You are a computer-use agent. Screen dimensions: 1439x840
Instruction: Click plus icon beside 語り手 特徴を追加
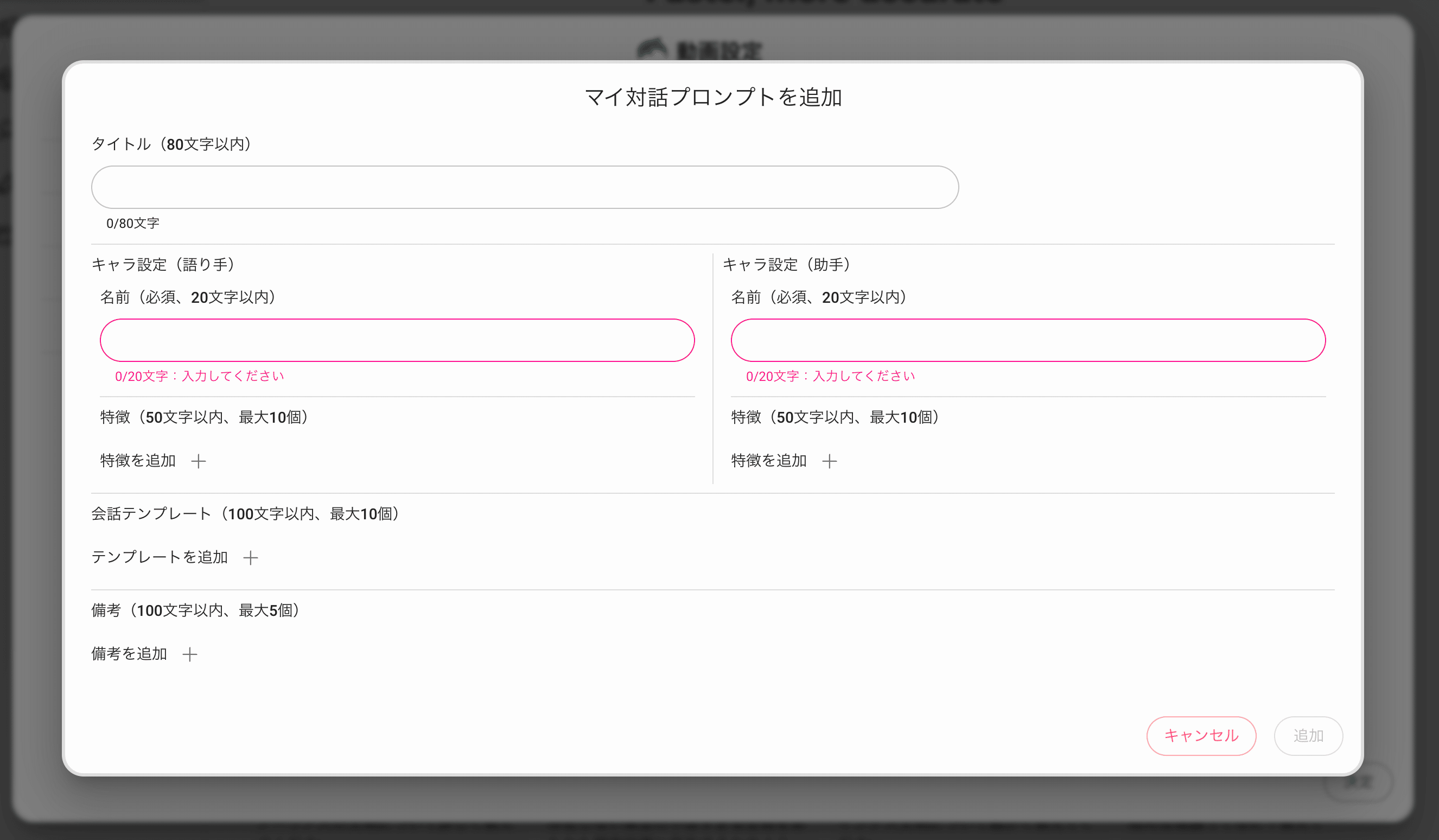coord(198,461)
